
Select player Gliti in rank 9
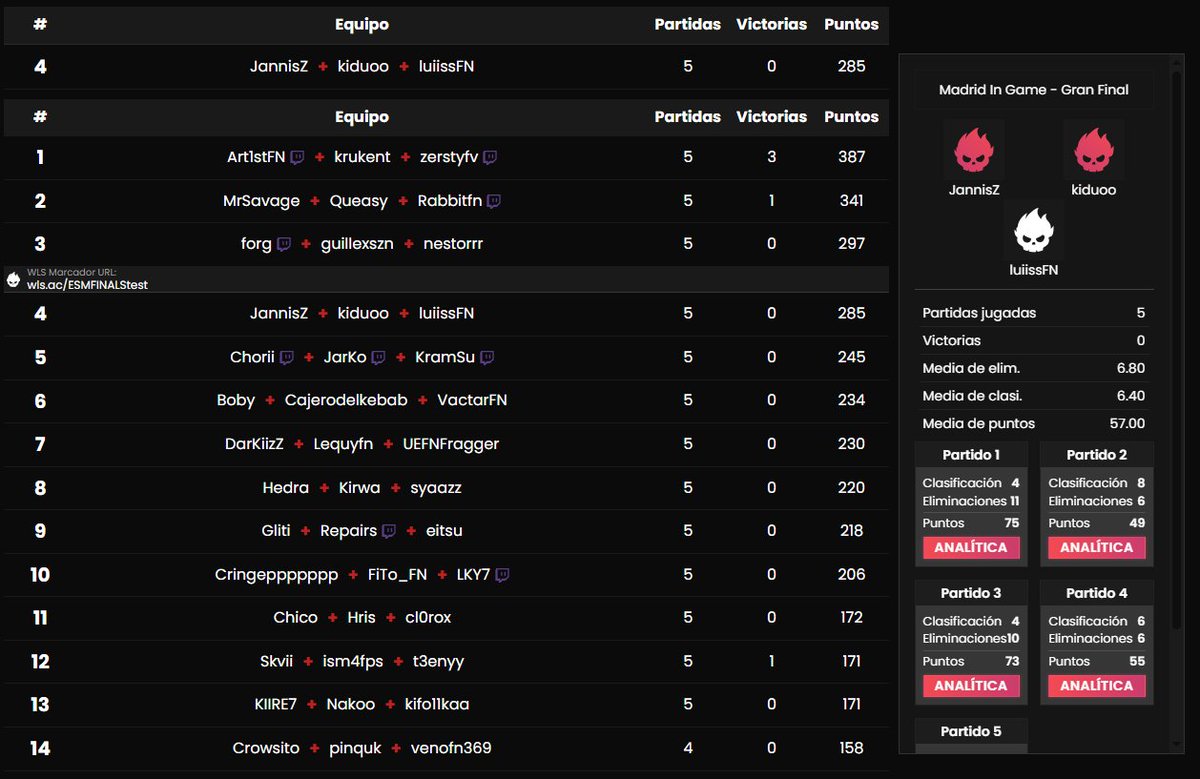click(276, 531)
